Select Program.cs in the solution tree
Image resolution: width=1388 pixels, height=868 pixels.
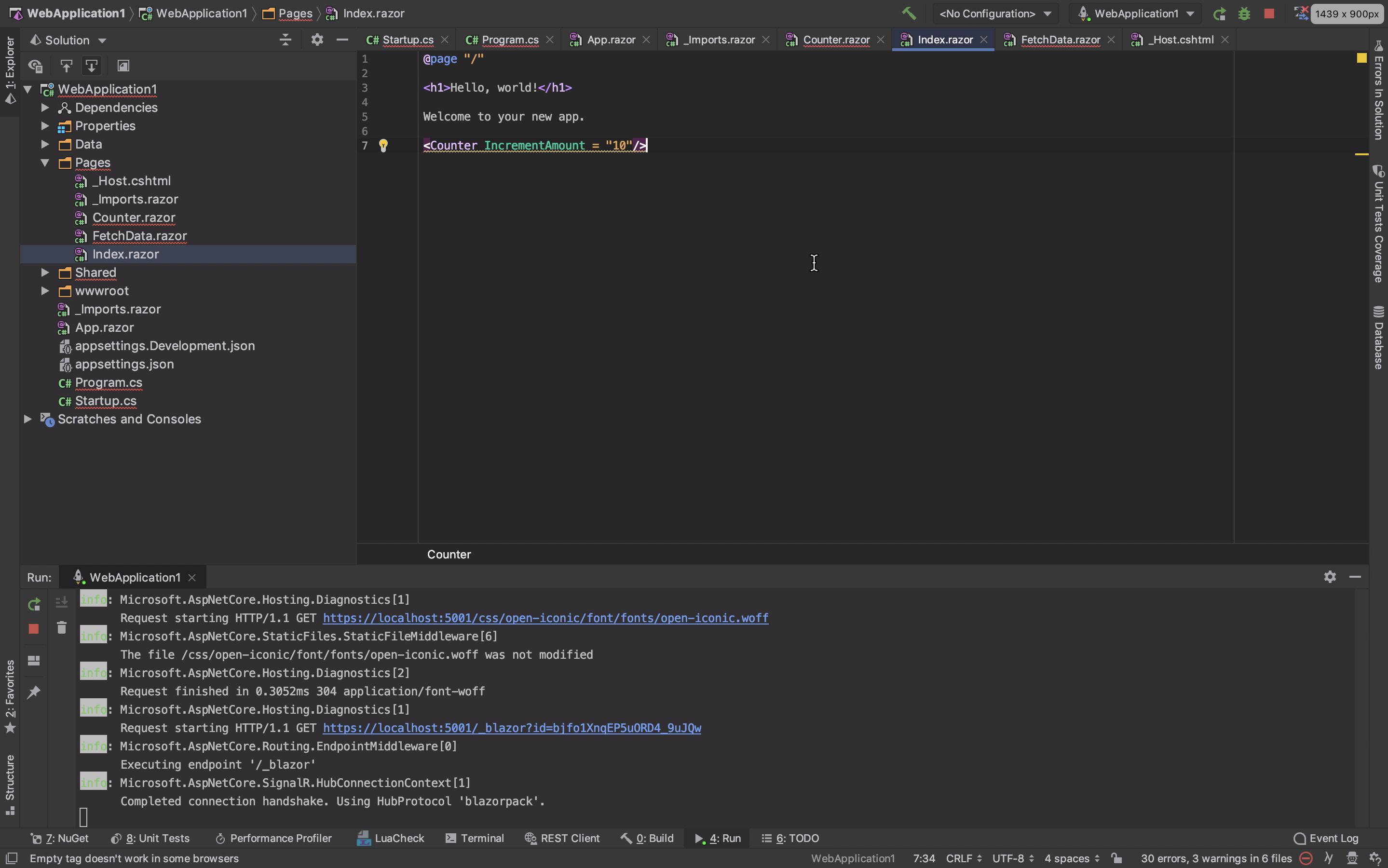109,382
